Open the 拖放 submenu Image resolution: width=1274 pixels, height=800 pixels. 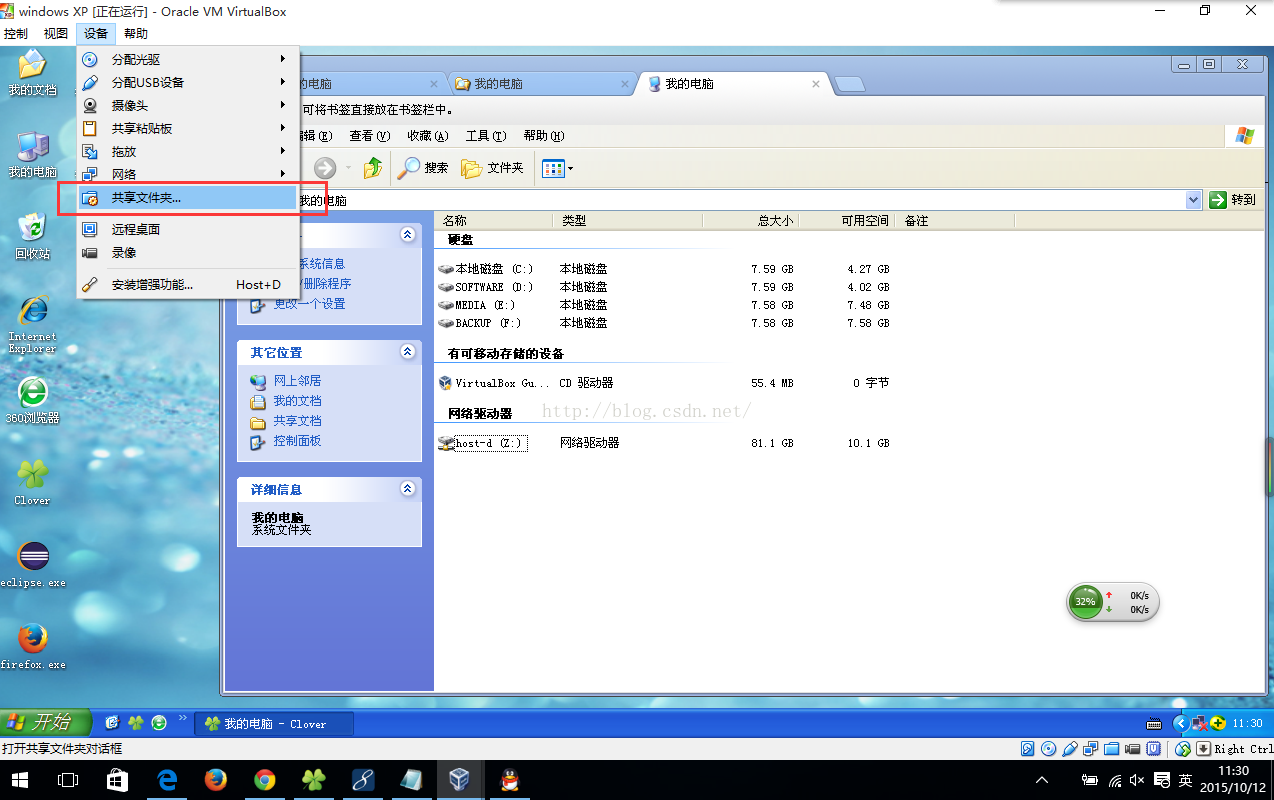[188, 152]
